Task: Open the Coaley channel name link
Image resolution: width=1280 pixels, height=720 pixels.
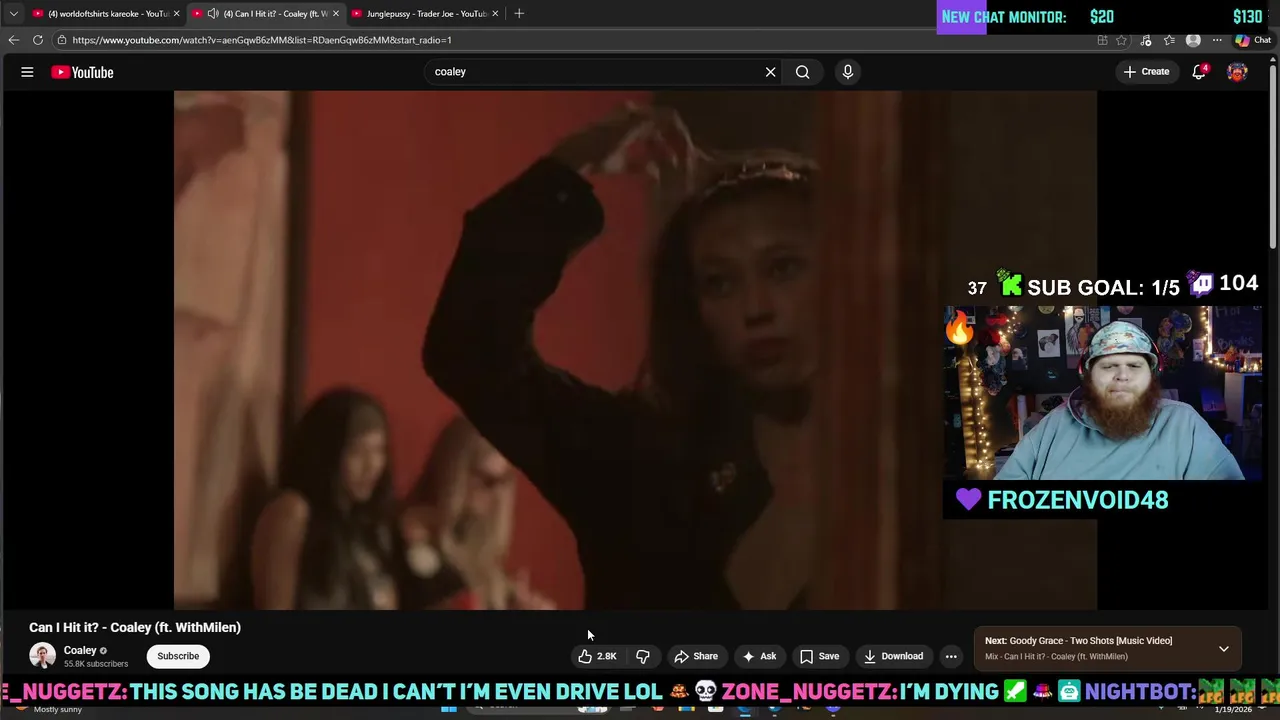Action: tap(80, 650)
